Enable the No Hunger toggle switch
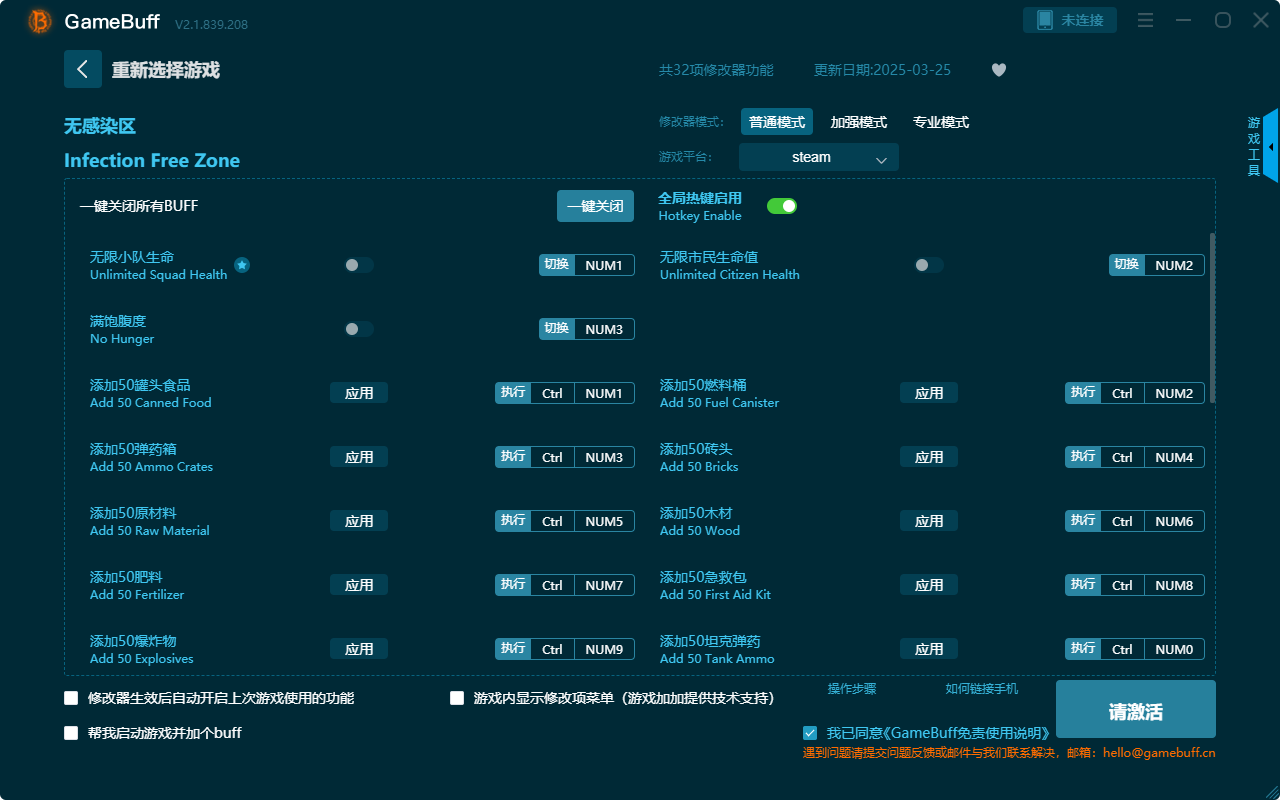This screenshot has width=1280, height=800. 358,328
